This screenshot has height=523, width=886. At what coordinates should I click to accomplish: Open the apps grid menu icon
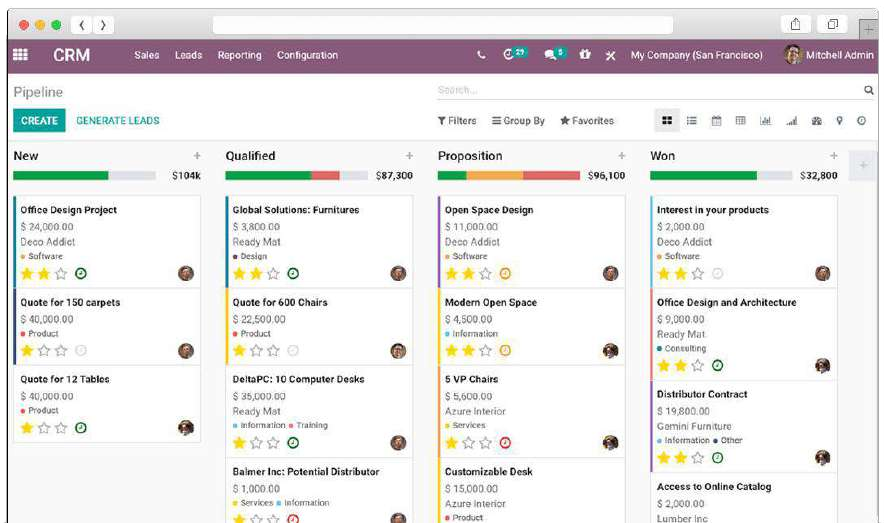tap(20, 55)
